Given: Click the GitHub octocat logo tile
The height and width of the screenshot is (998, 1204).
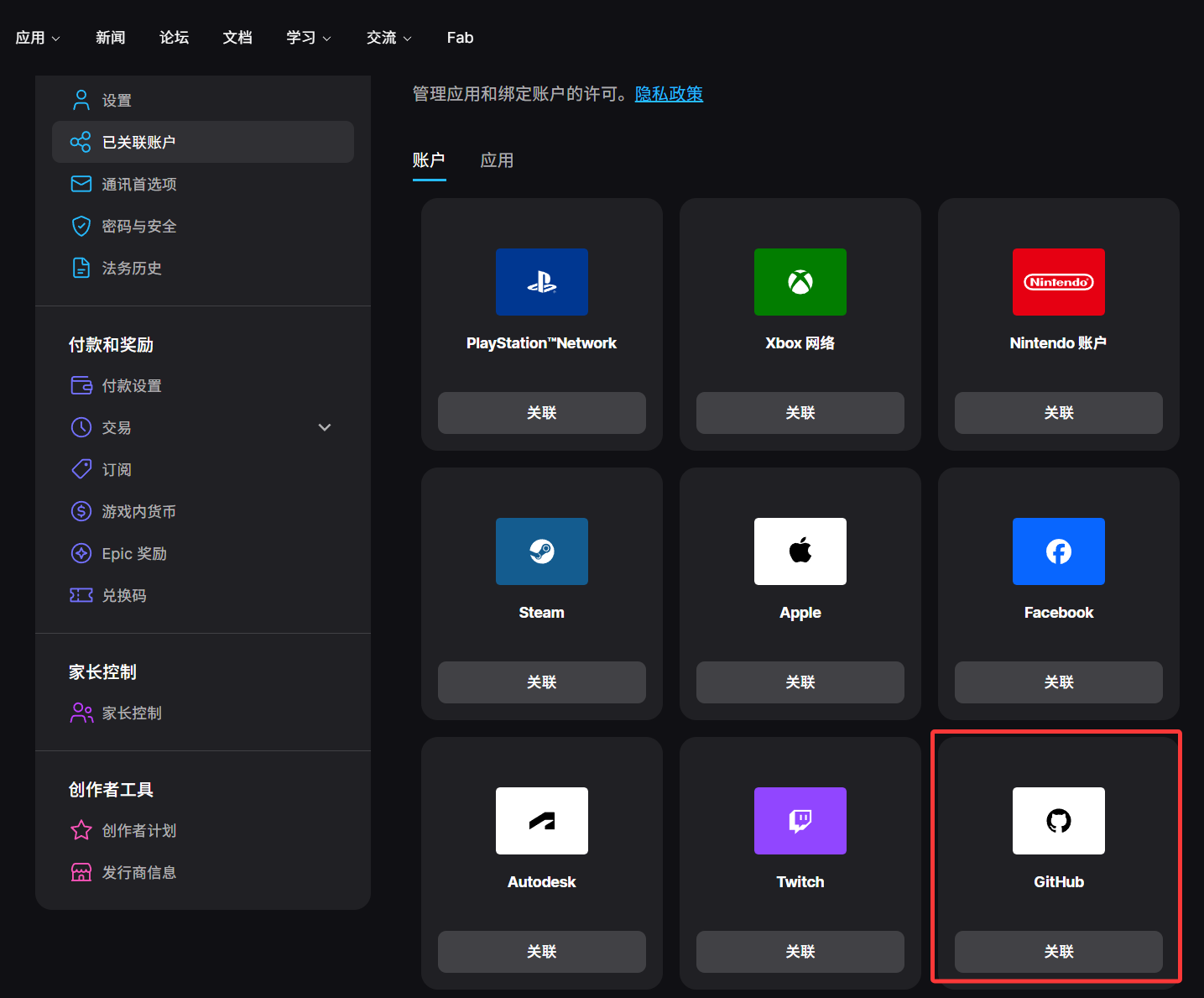Looking at the screenshot, I should 1059,821.
